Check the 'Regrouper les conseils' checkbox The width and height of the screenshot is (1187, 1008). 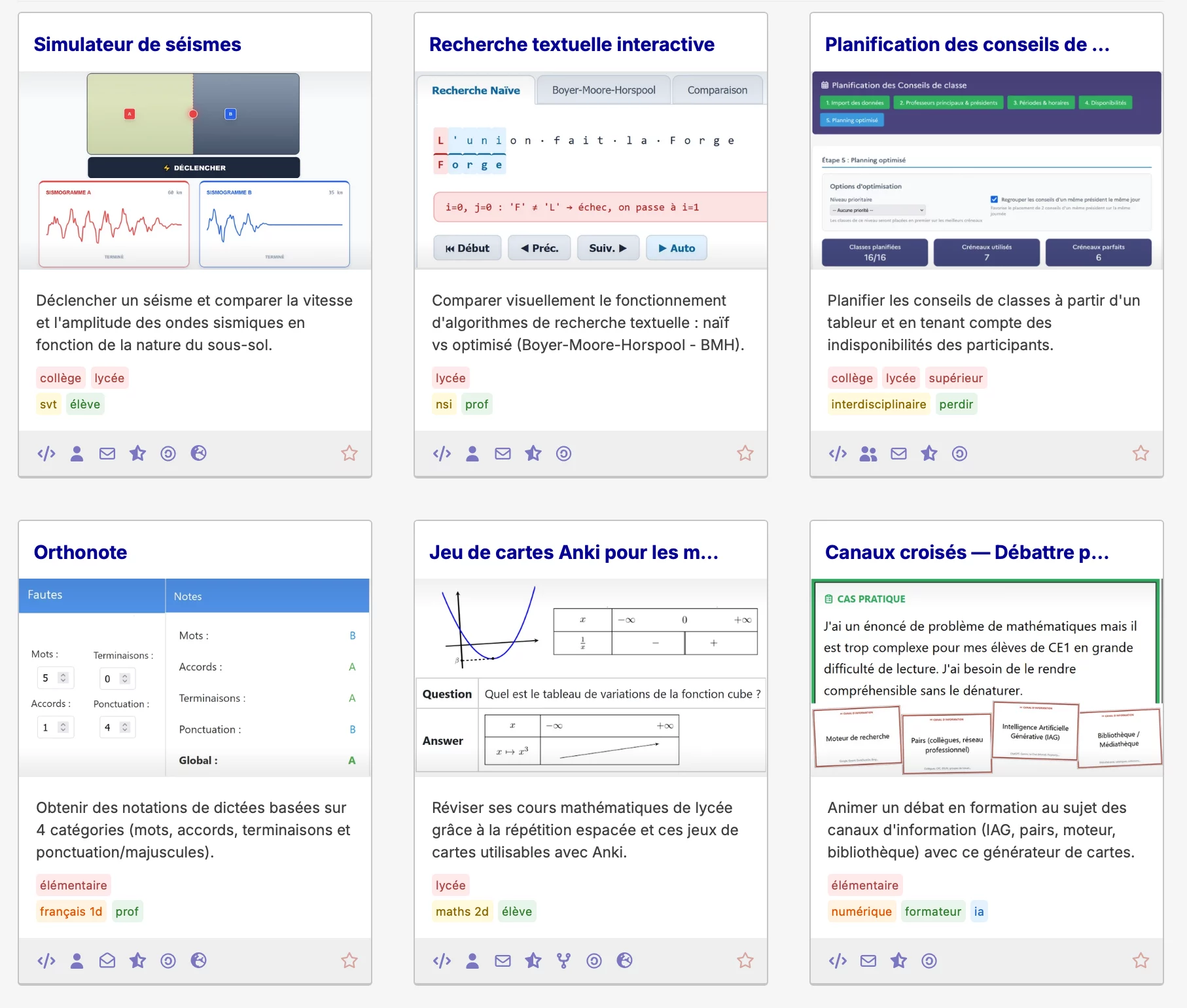click(x=994, y=200)
